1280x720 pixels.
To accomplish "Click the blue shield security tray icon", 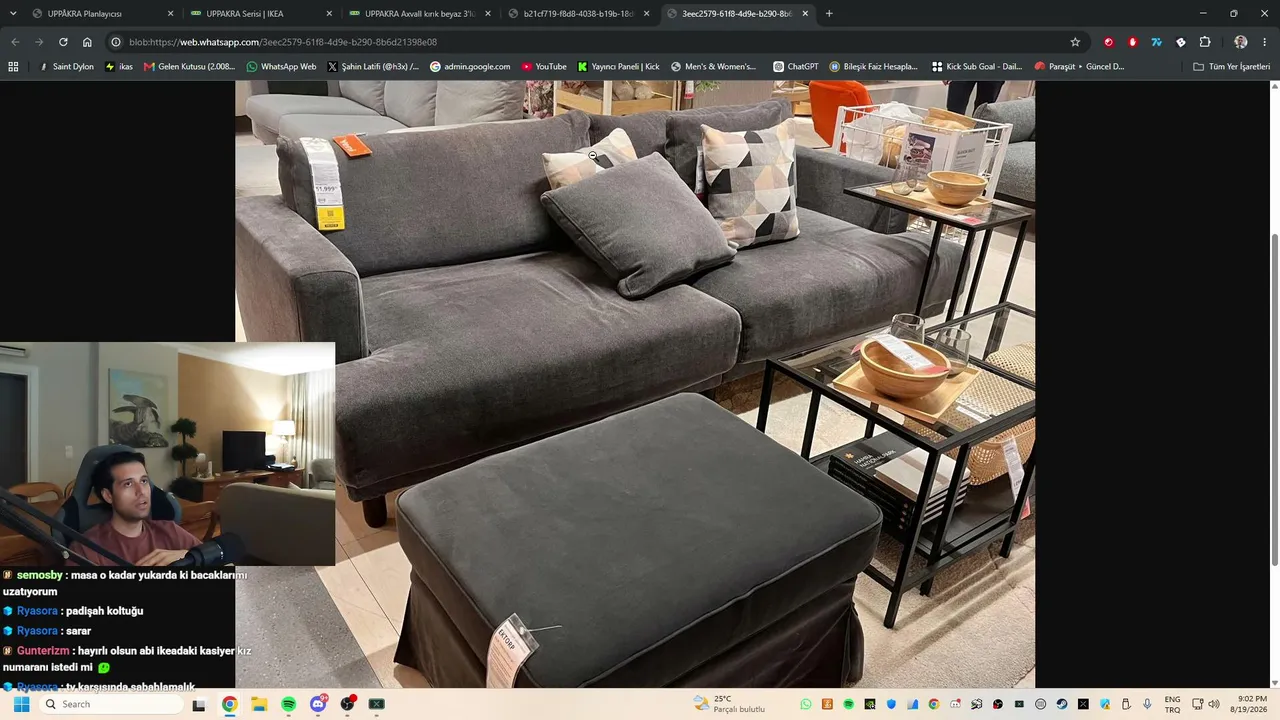I will click(891, 704).
